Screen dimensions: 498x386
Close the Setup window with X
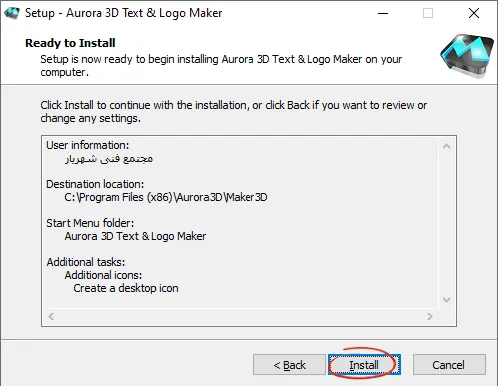click(x=474, y=13)
